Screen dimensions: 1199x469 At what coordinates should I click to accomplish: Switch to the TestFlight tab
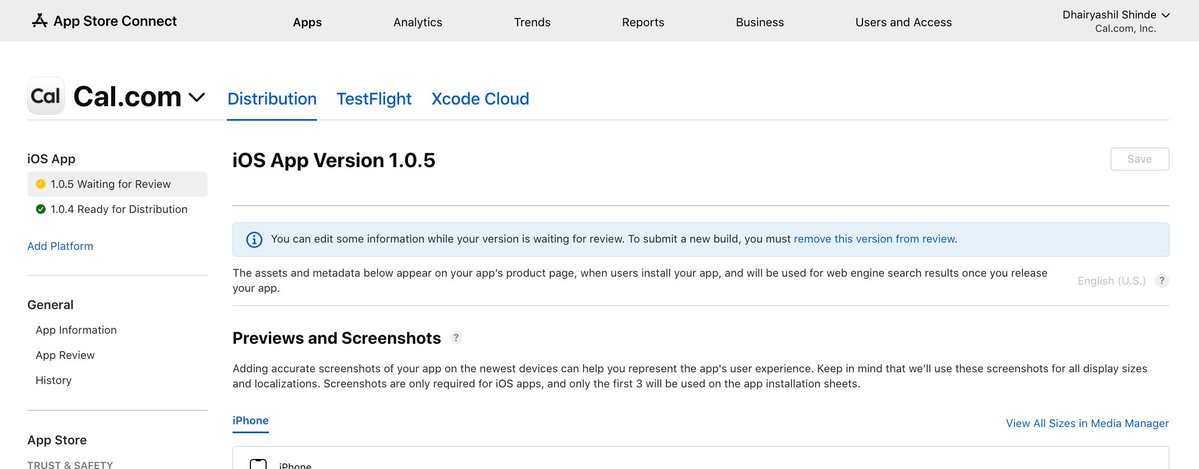[x=374, y=99]
